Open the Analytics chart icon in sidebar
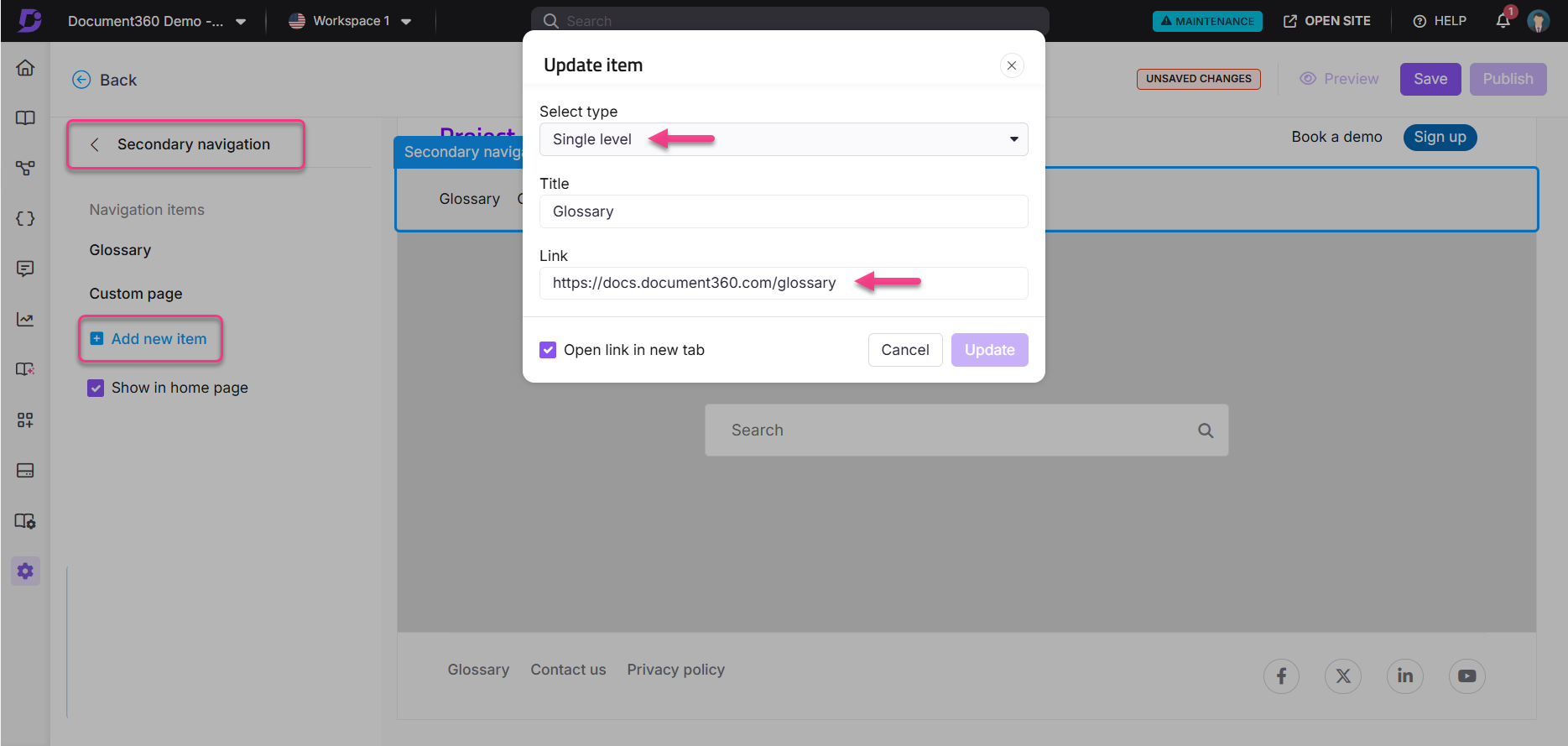Image resolution: width=1568 pixels, height=746 pixels. click(25, 320)
